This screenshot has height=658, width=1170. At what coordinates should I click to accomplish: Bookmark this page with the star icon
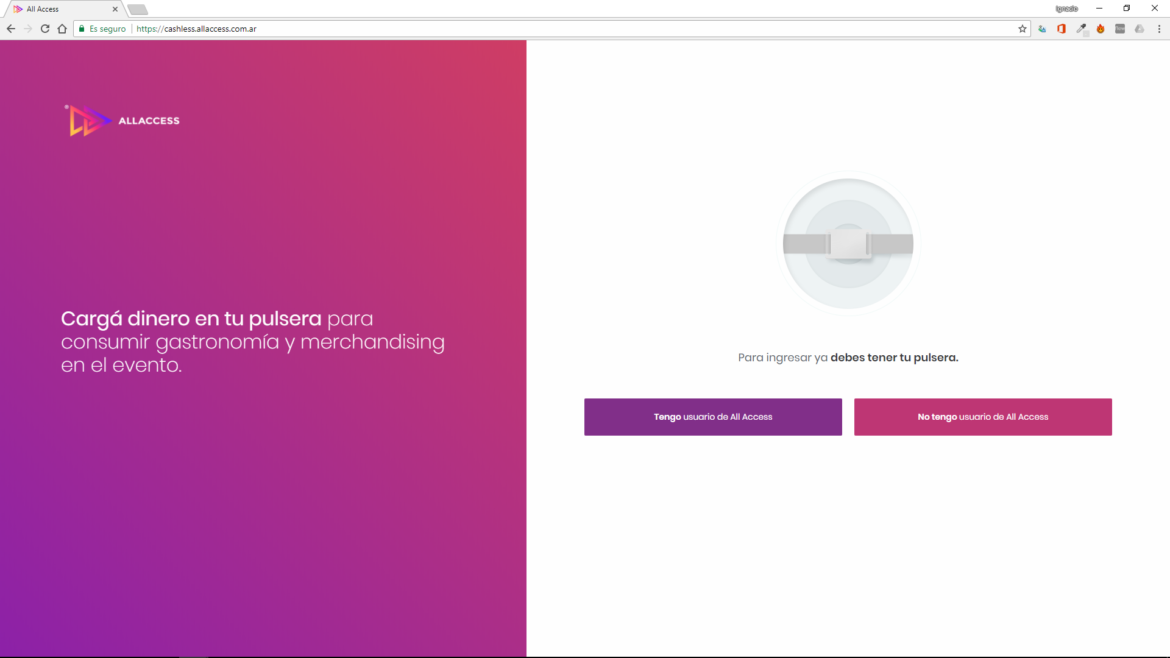[1022, 29]
